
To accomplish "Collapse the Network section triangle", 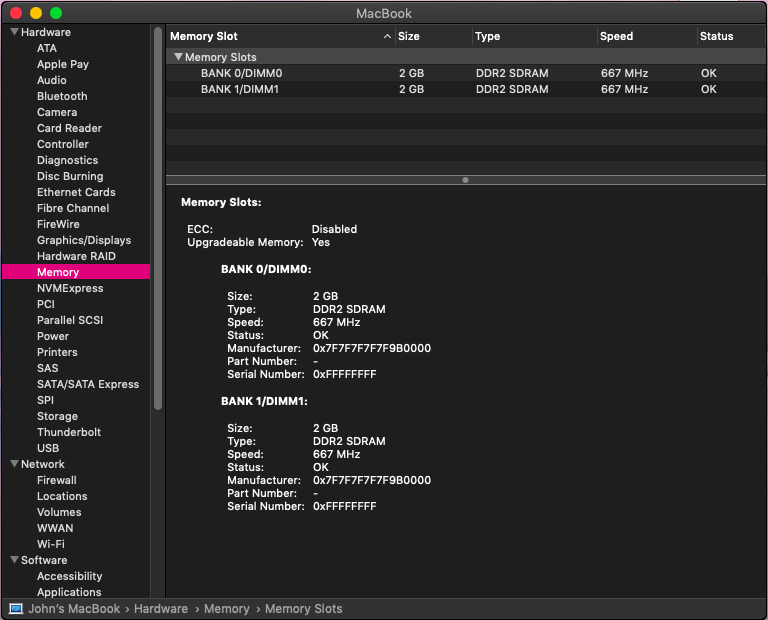I will [15, 464].
